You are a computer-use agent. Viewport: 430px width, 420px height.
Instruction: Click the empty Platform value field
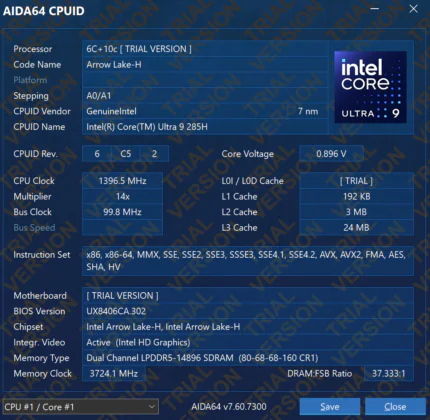pos(205,80)
